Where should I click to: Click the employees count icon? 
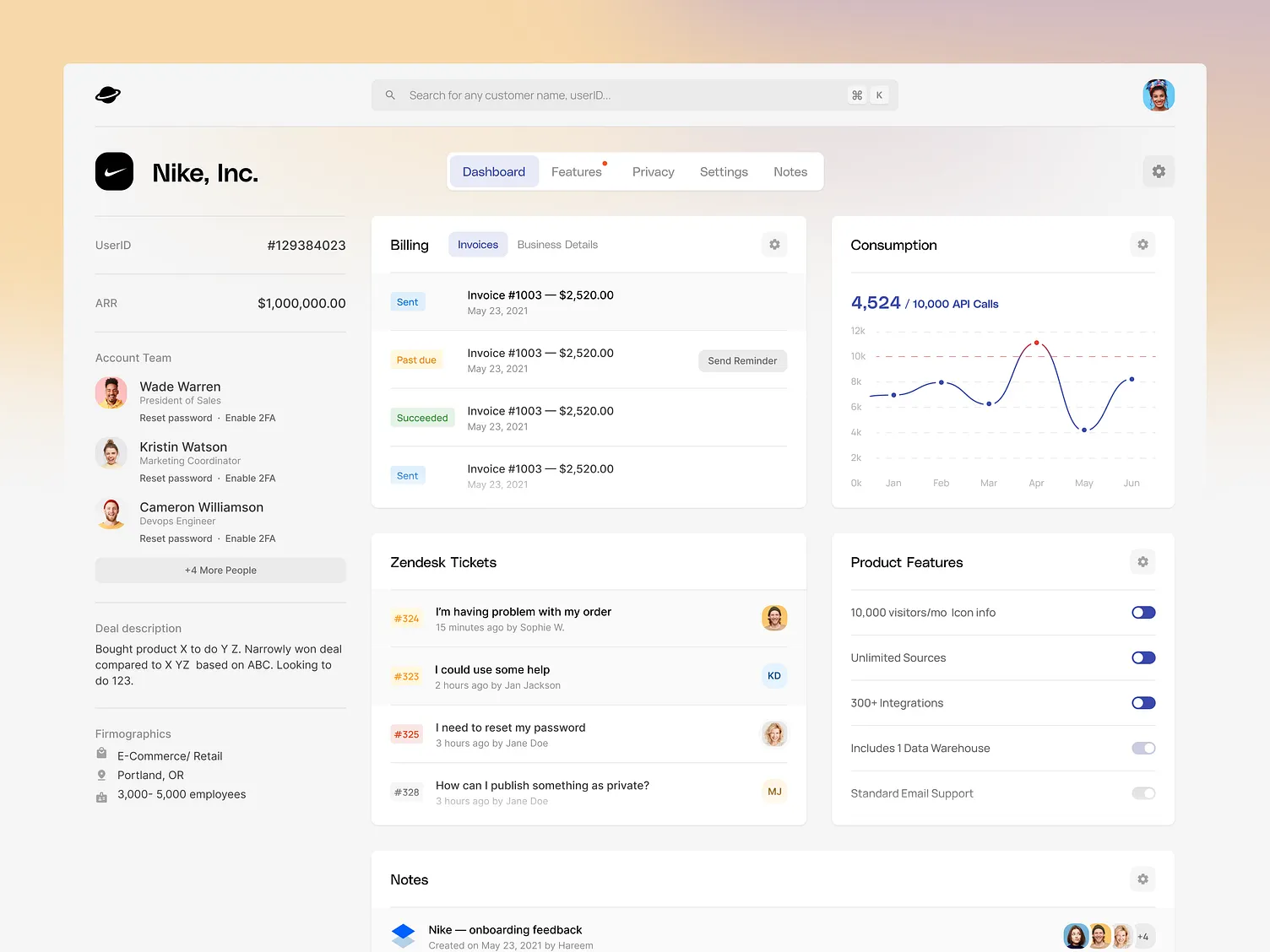[101, 797]
